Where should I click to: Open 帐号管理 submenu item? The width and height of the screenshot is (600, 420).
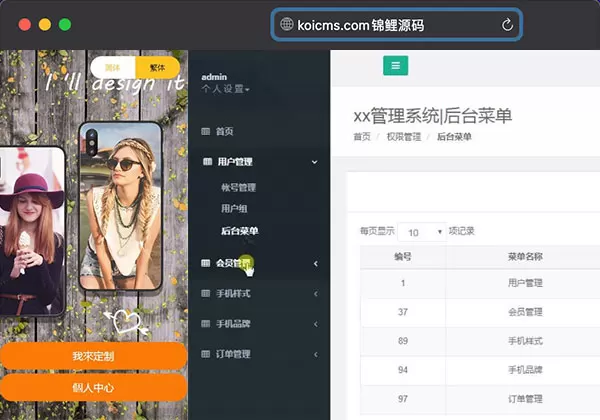238,187
